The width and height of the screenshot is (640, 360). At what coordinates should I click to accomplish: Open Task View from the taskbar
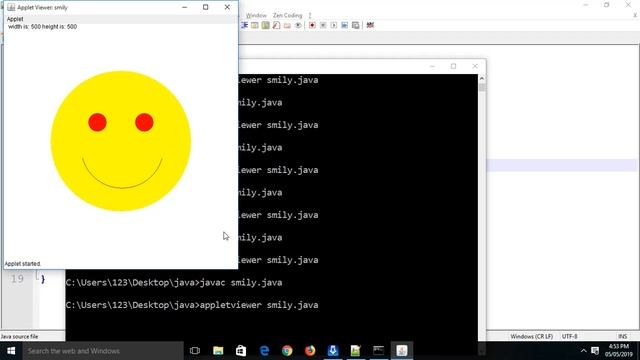(195, 351)
